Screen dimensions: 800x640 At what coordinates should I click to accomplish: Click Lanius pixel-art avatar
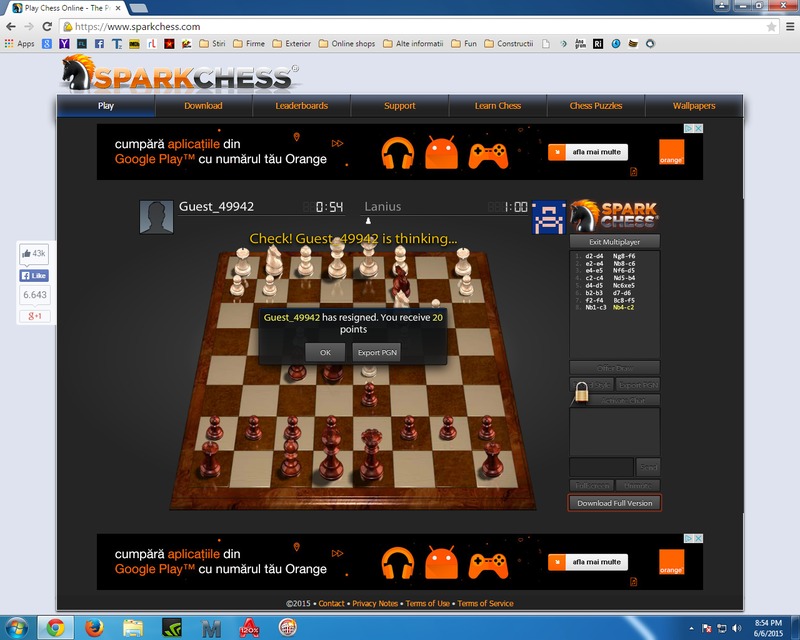549,217
